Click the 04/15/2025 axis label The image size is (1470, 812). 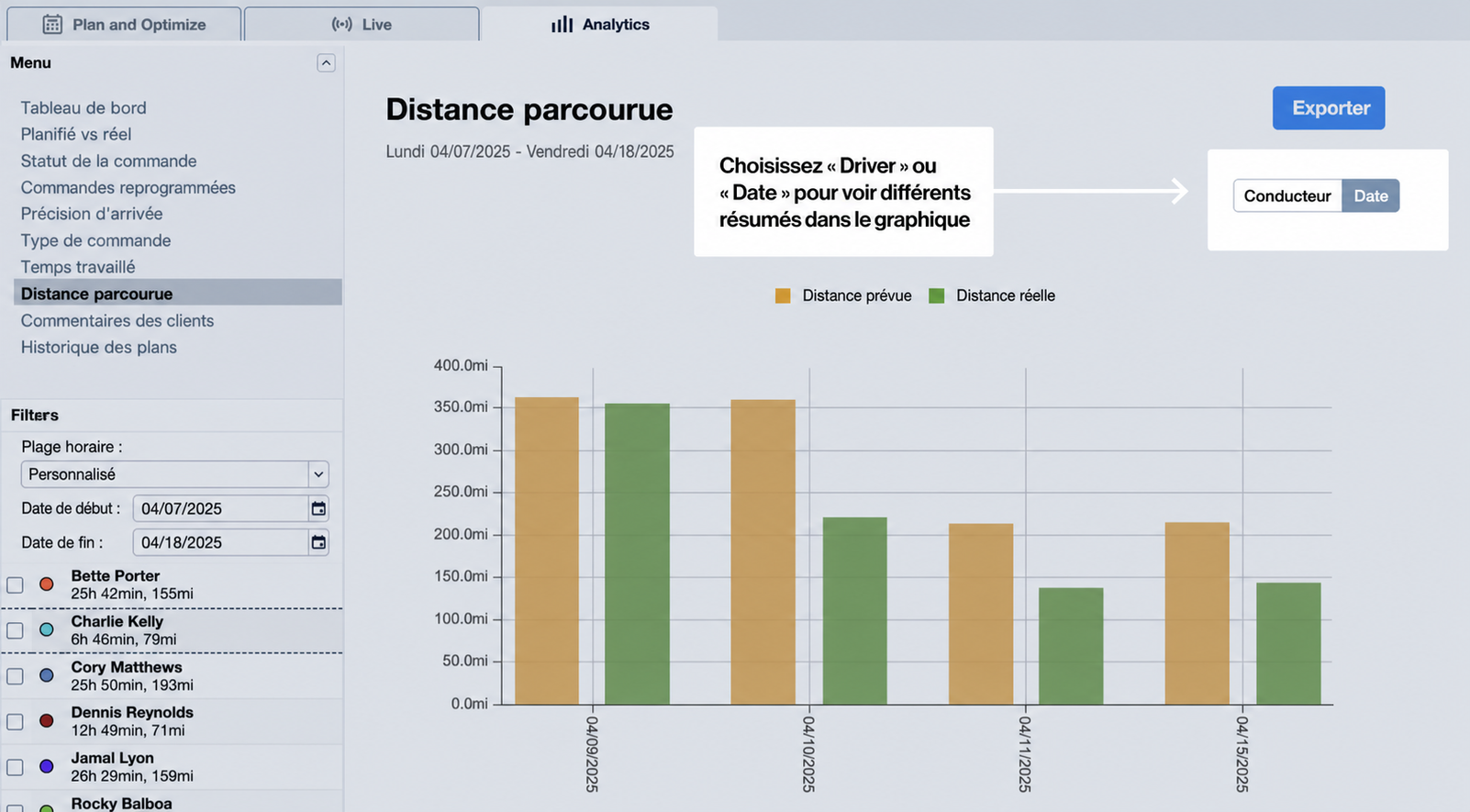pos(1242,754)
